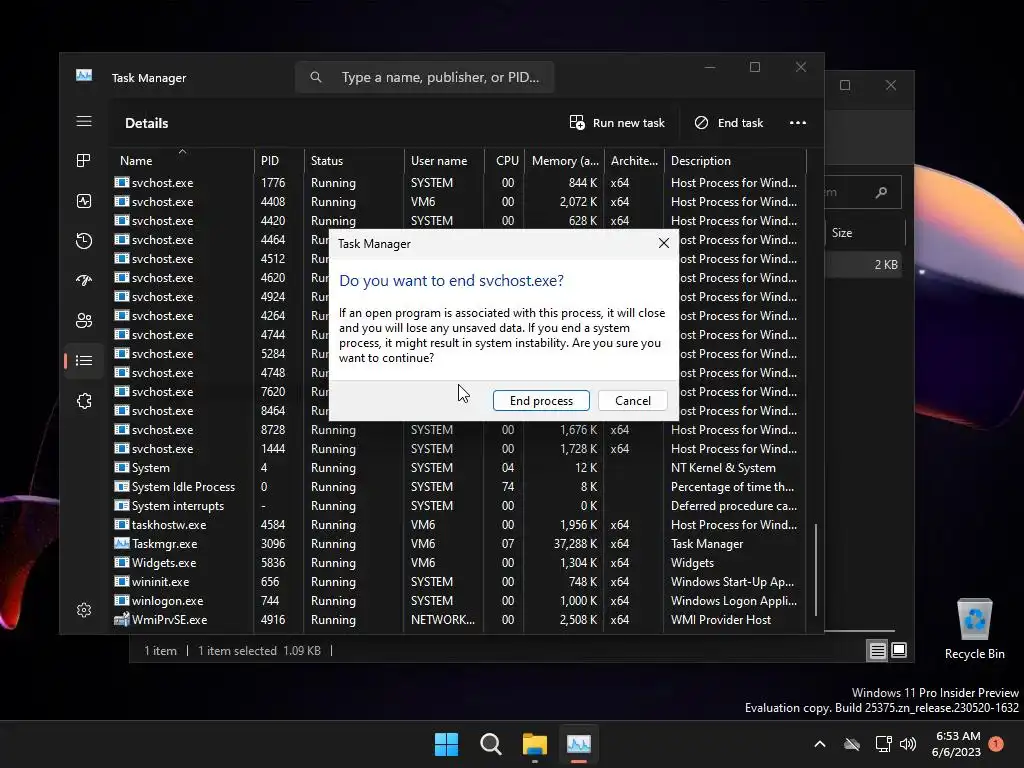The image size is (1024, 768).
Task: Open taskbar Search icon
Action: (x=490, y=744)
